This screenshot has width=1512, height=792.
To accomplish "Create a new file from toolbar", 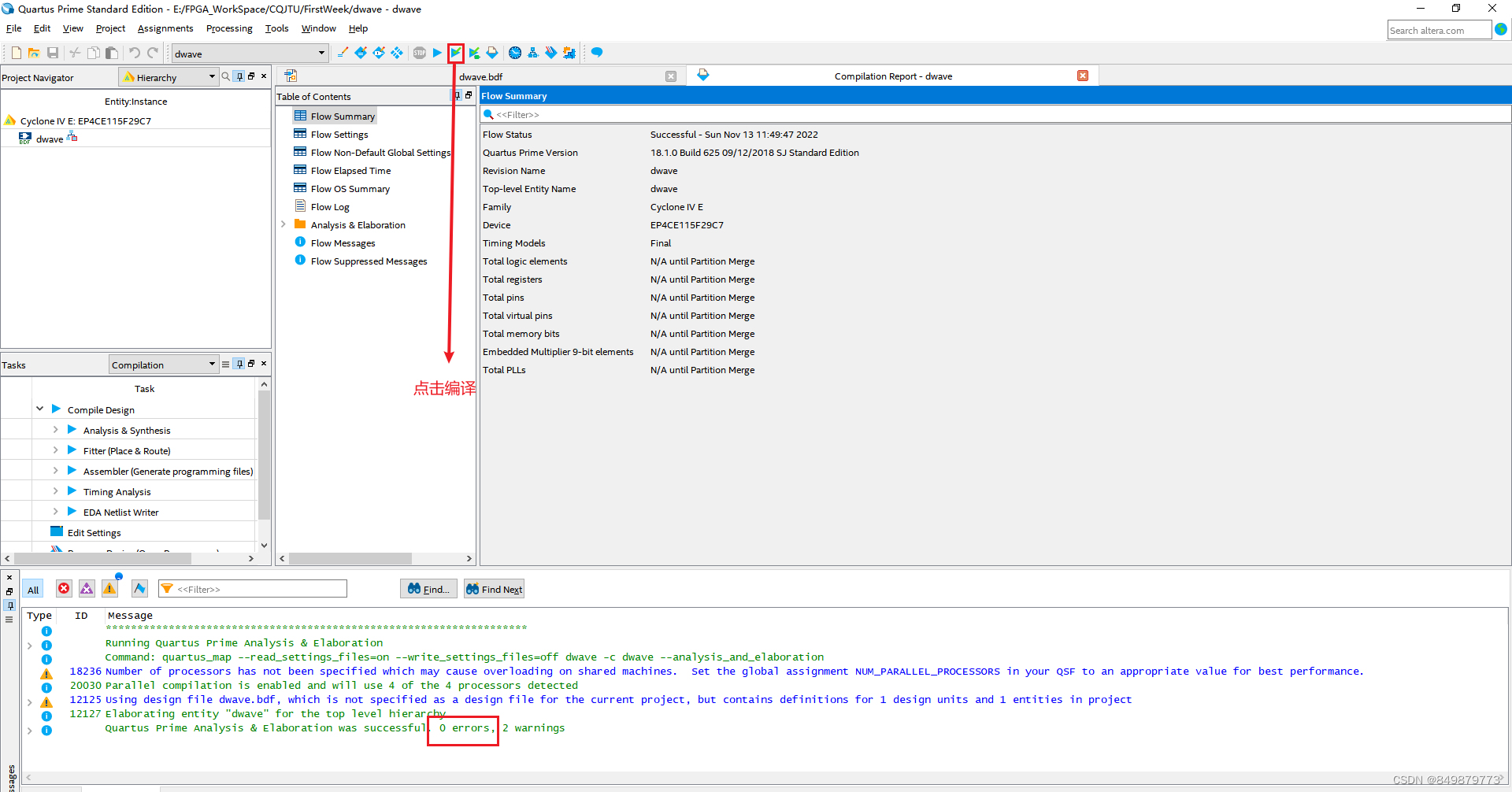I will click(x=16, y=53).
